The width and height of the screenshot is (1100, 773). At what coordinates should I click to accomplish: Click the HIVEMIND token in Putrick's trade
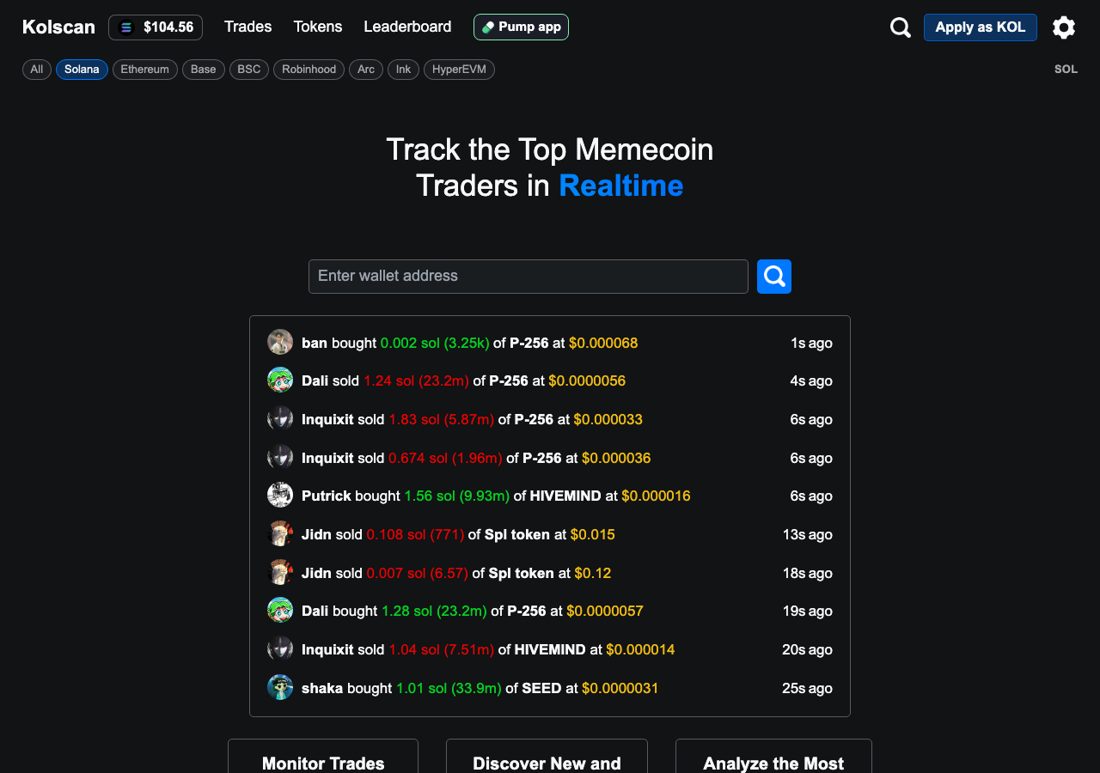[565, 496]
